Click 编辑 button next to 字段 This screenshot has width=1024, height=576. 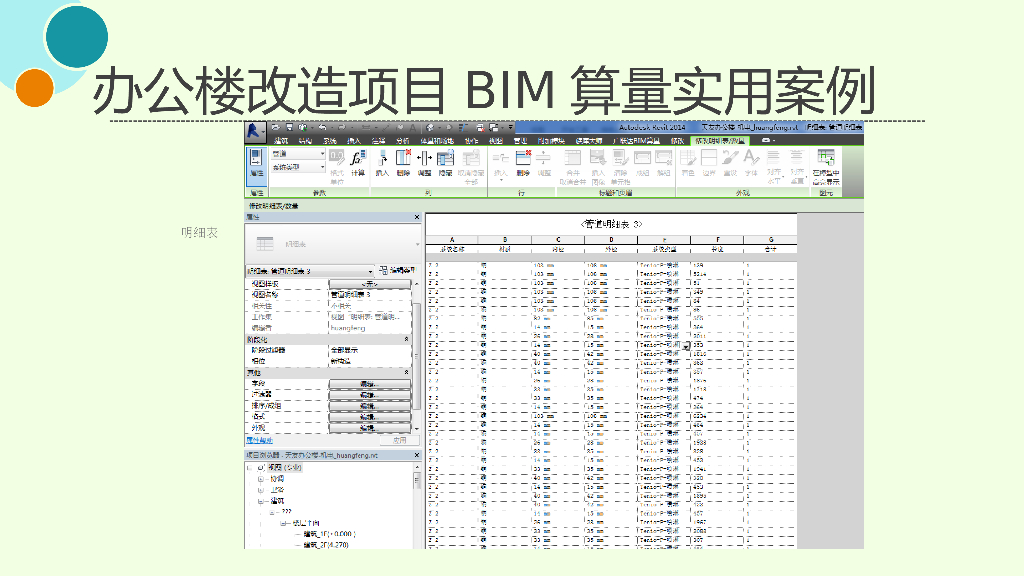tap(370, 384)
